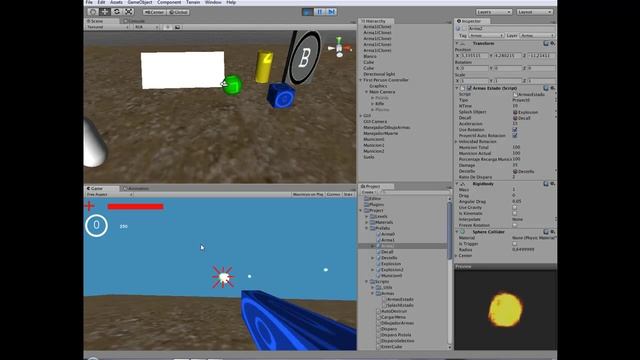Open the Tag dropdown in Inspector
Viewport: 640px width, 360px height.
pos(487,36)
